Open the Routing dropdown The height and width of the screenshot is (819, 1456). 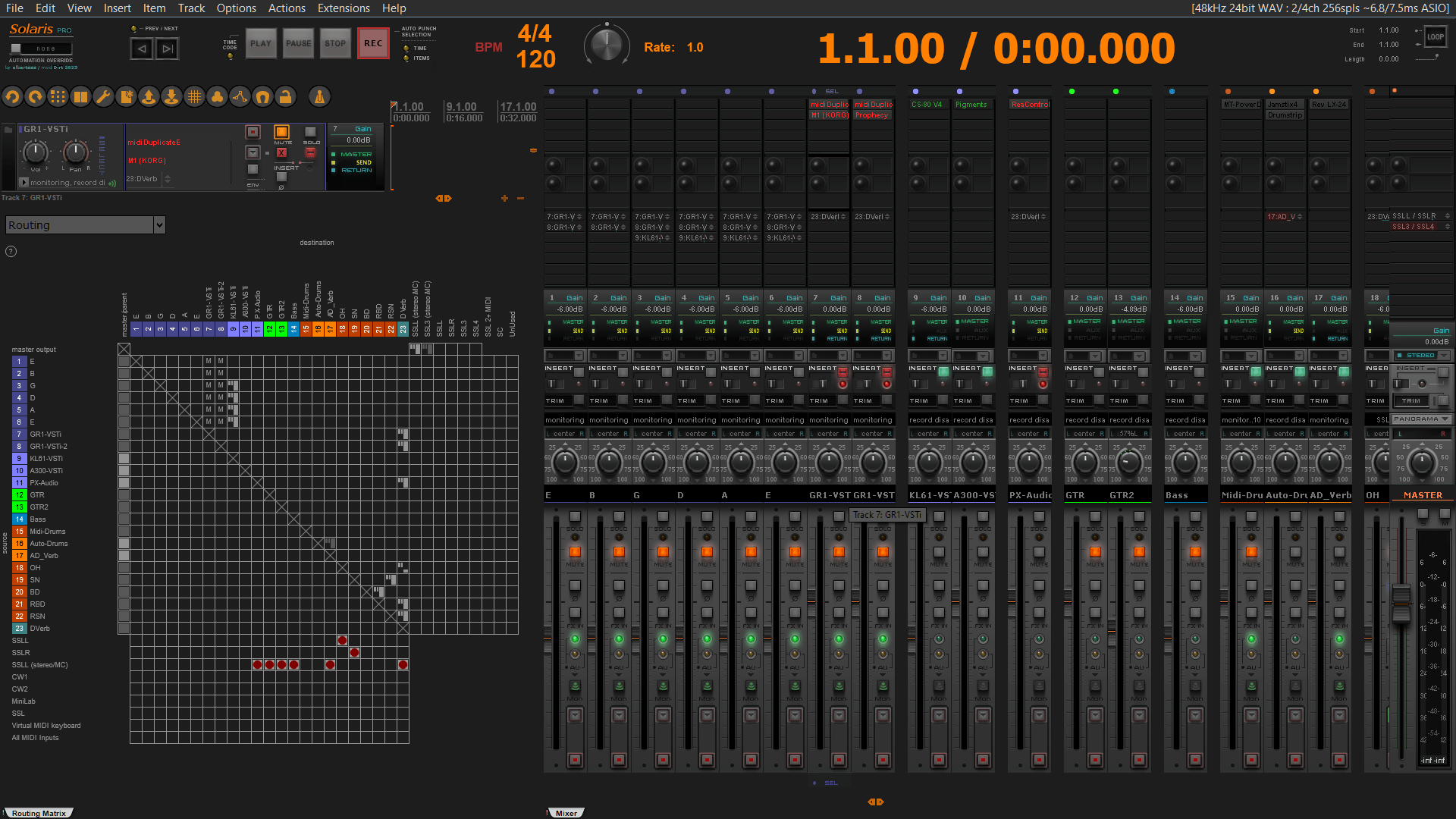[85, 225]
